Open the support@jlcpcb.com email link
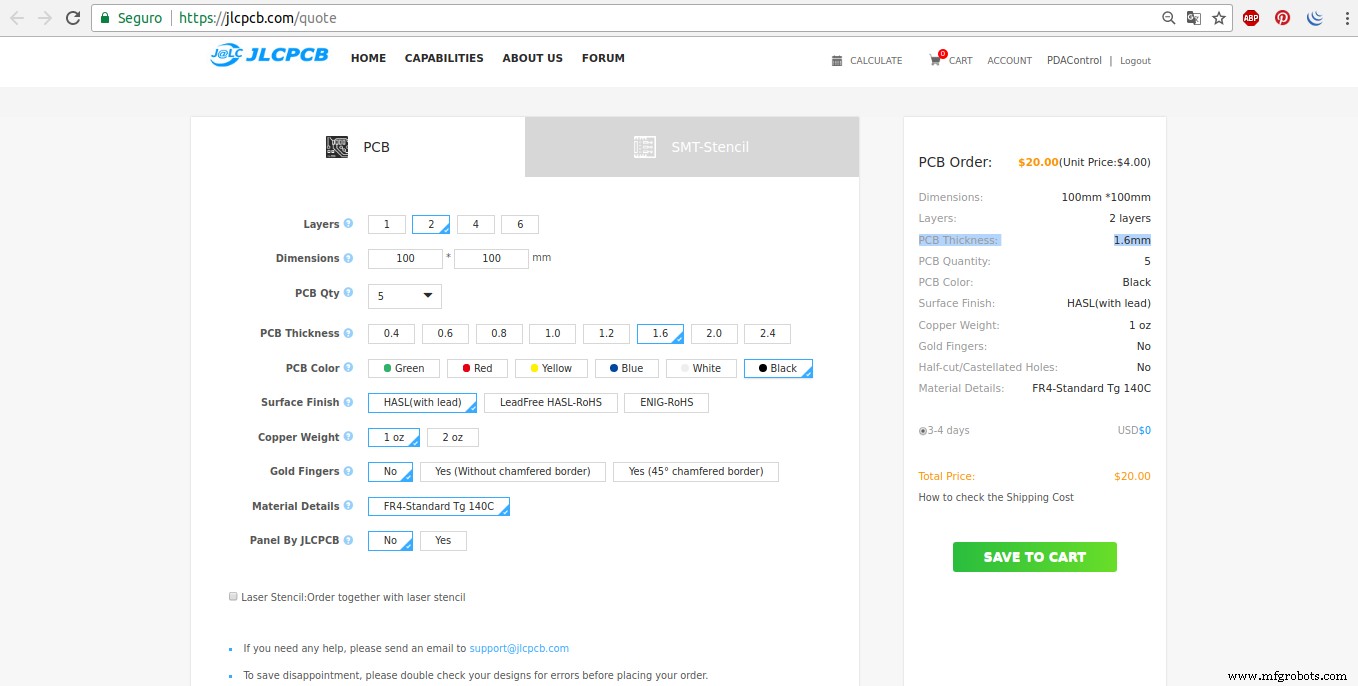The image size is (1358, 686). (518, 648)
